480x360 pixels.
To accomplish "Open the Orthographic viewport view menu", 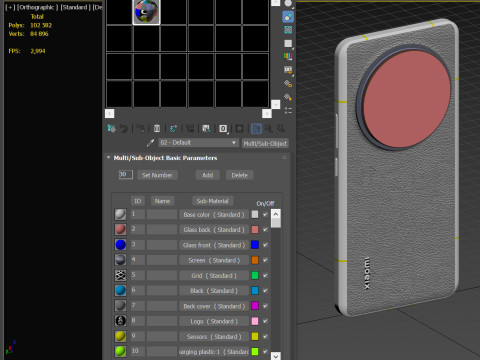I will click(x=37, y=7).
